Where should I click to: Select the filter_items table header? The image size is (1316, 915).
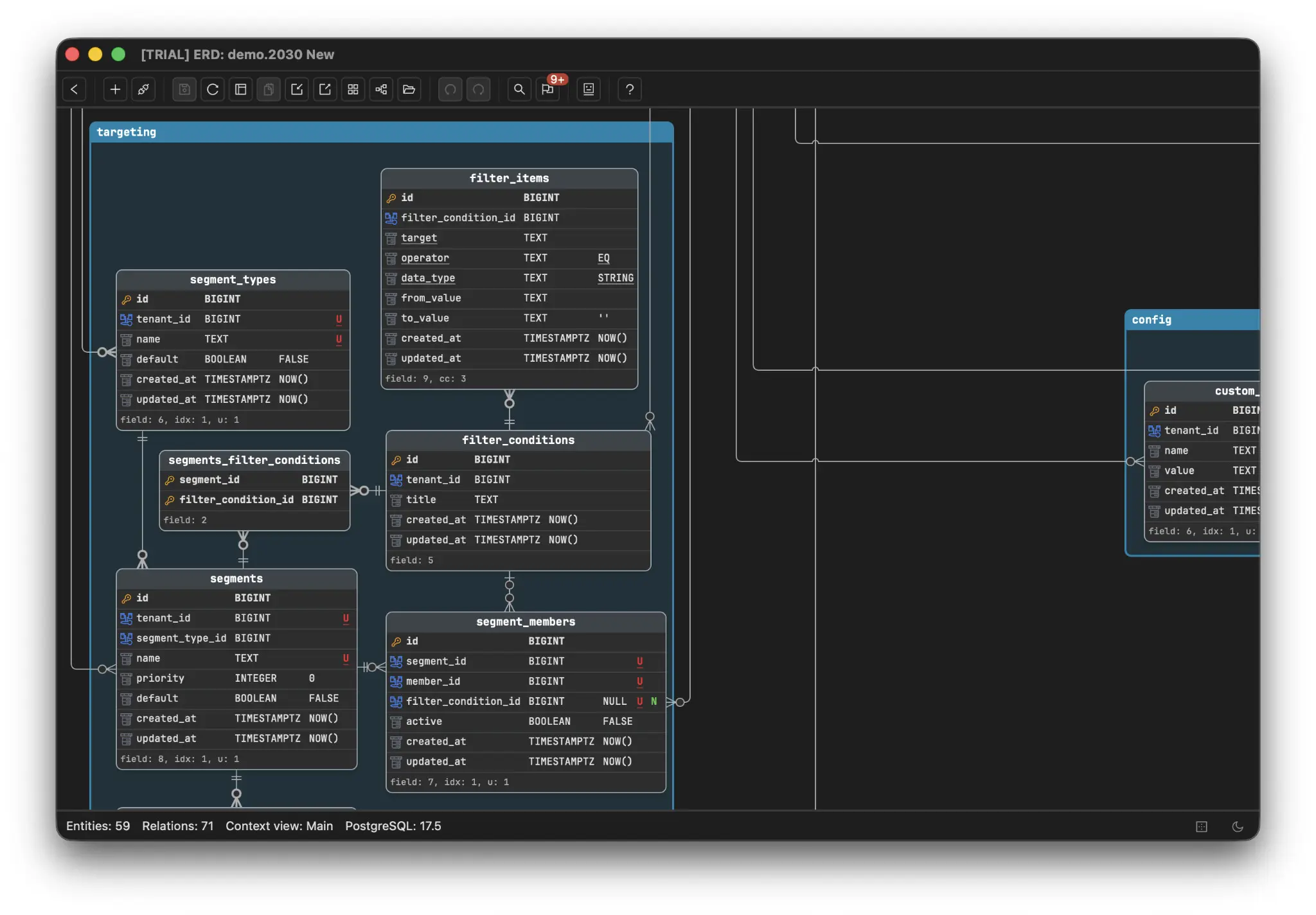coord(510,178)
